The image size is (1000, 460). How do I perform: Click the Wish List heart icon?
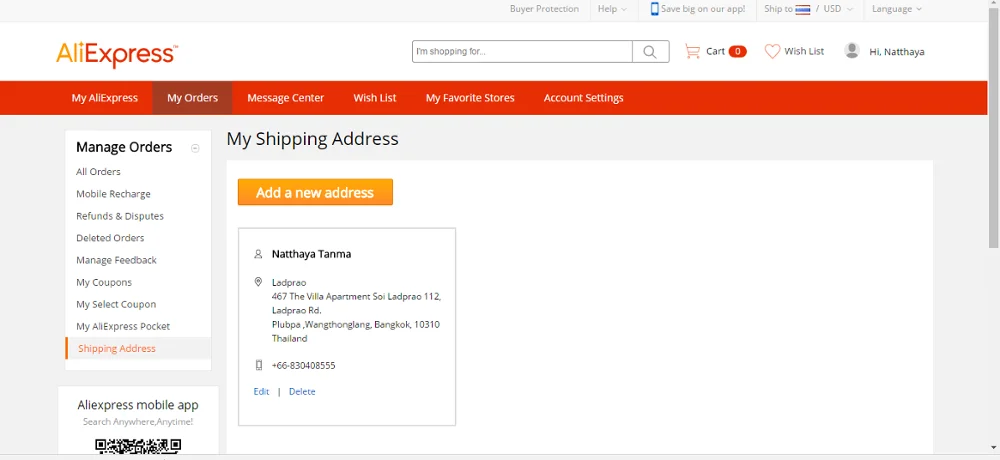point(772,51)
